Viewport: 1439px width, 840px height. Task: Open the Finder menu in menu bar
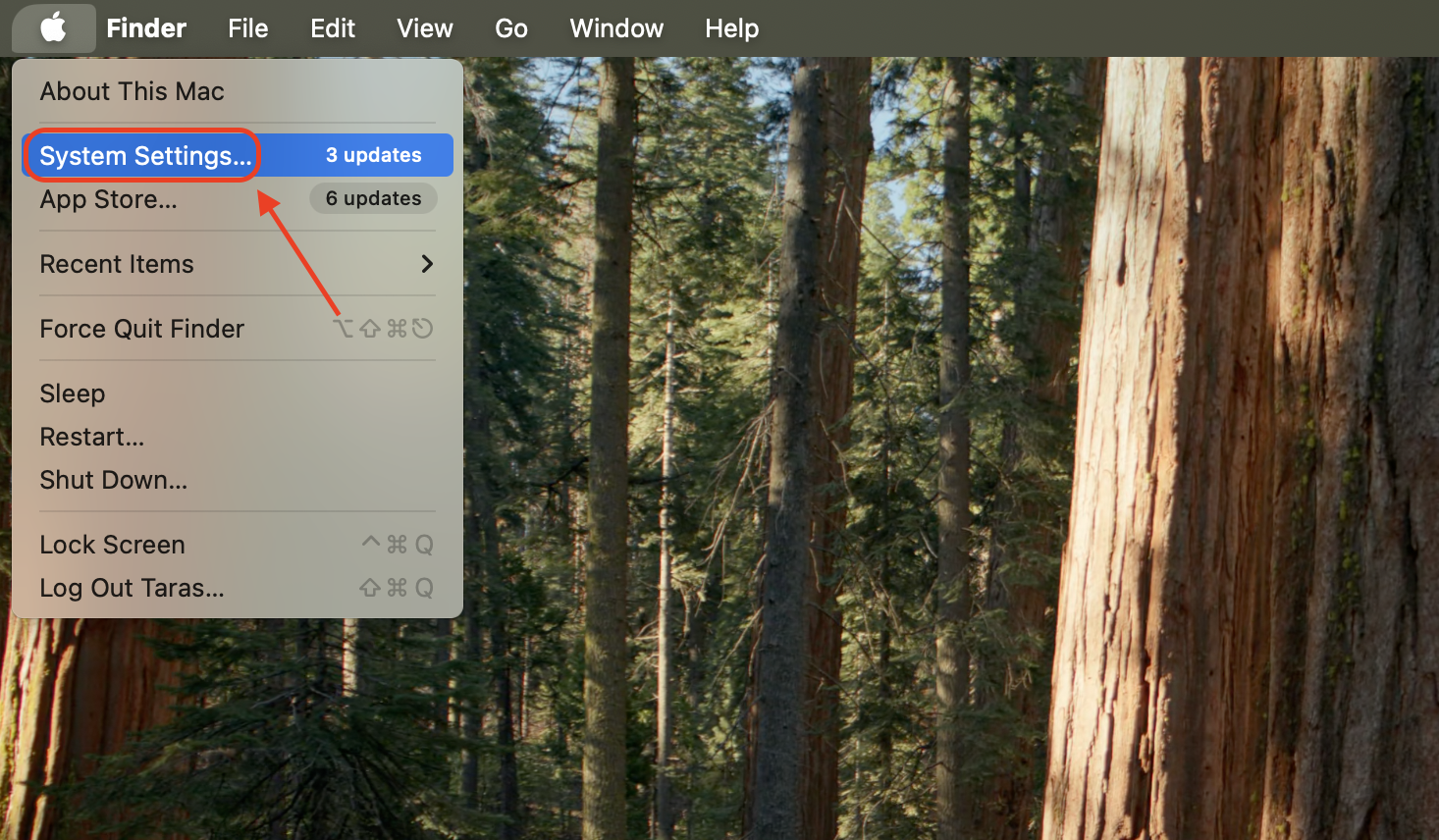point(146,28)
